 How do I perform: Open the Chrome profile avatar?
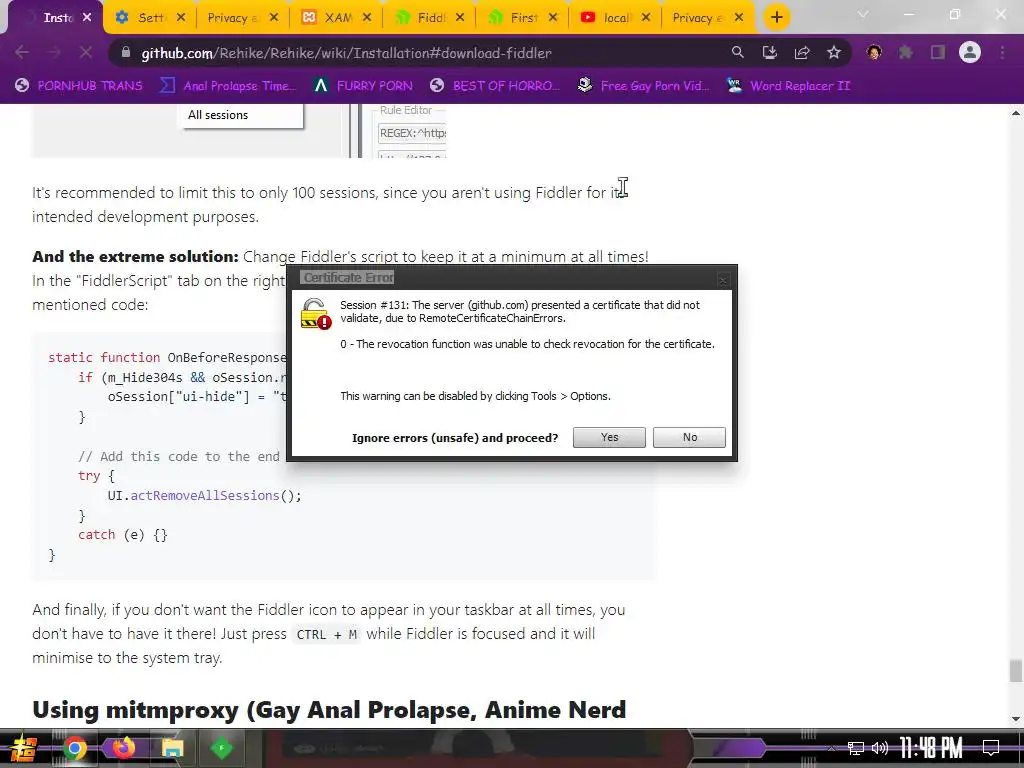coord(970,53)
